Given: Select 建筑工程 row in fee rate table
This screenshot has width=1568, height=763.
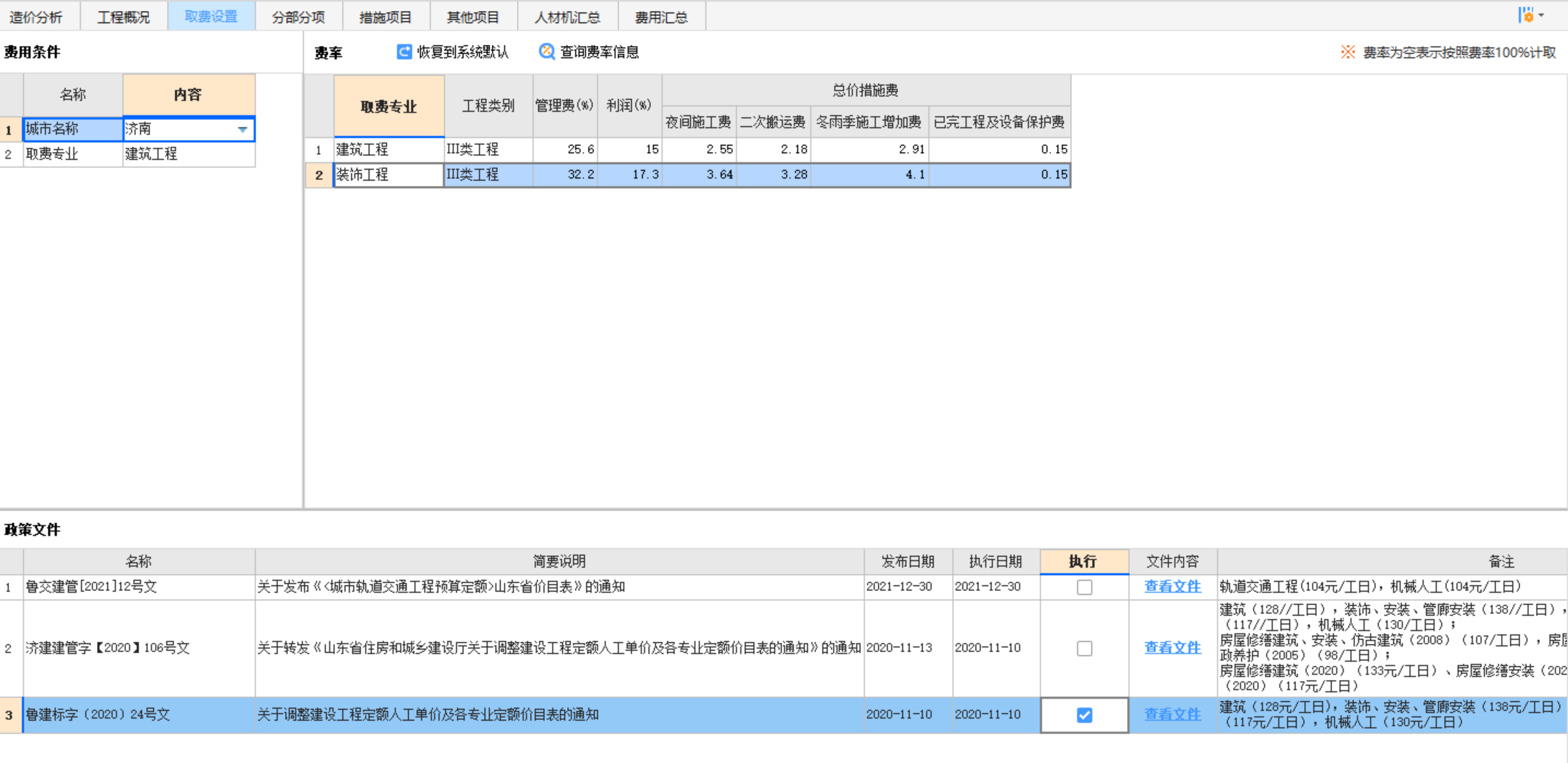Looking at the screenshot, I should 687,149.
